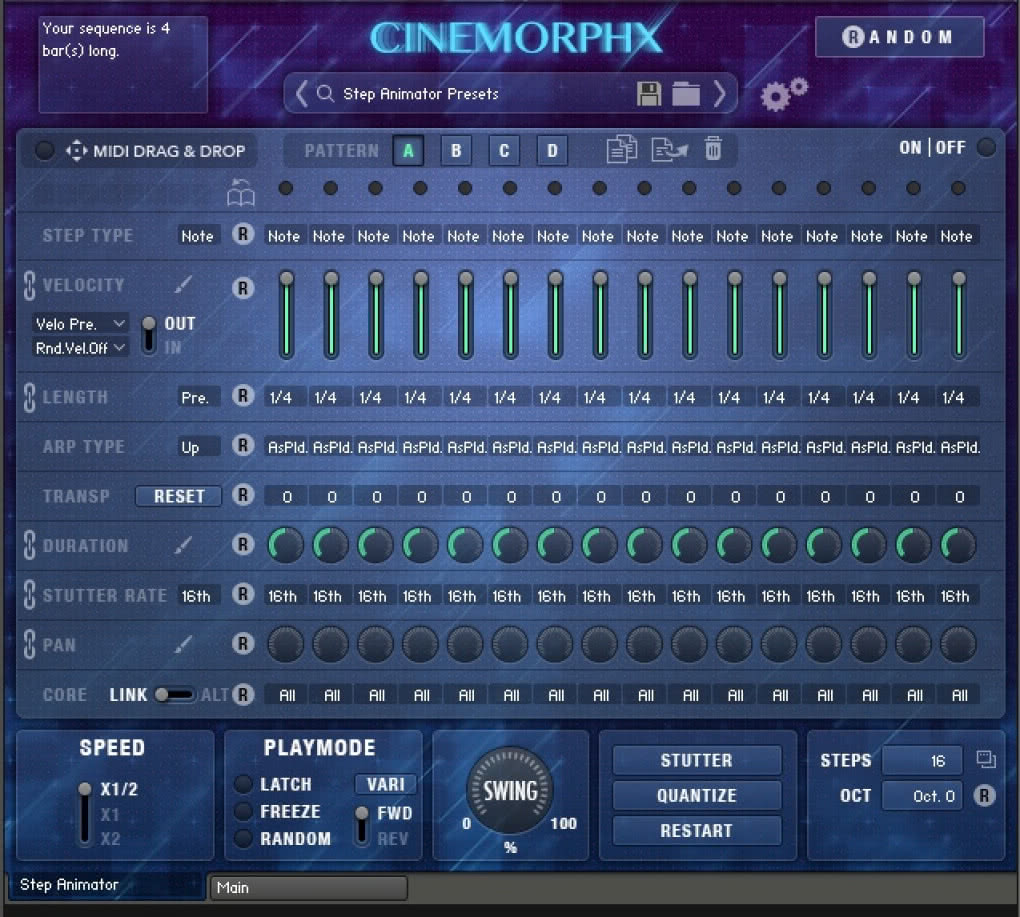Randomize Velocity row with R button
Screen dimensions: 1020x917
243,288
